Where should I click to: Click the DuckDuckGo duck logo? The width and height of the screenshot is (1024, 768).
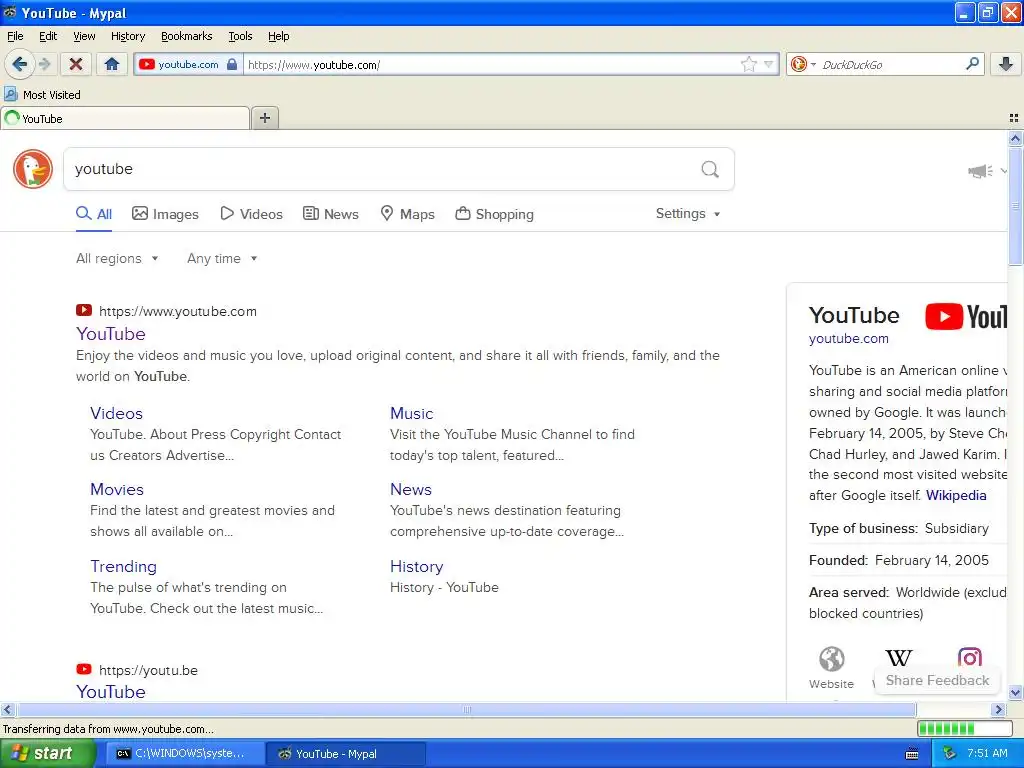pyautogui.click(x=33, y=169)
